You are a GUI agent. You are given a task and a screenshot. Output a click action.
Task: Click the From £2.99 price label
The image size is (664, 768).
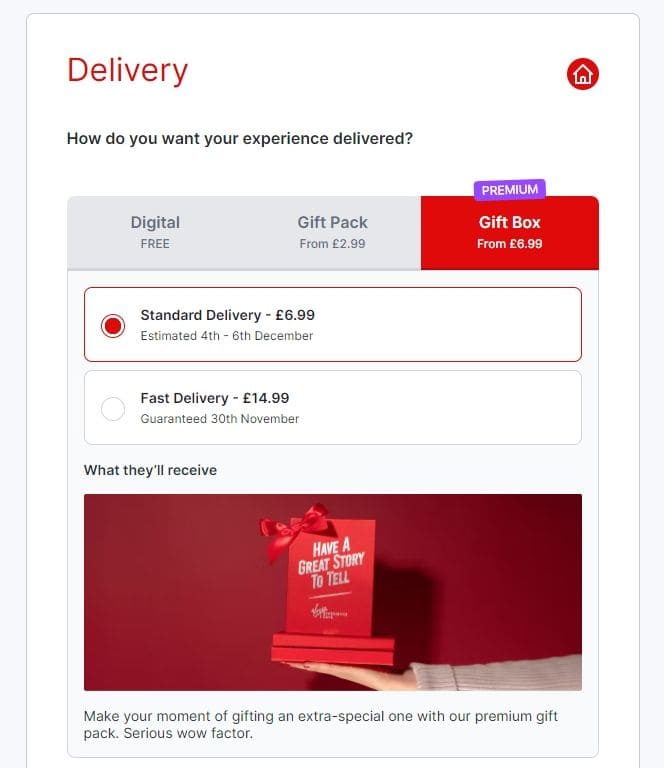click(332, 244)
